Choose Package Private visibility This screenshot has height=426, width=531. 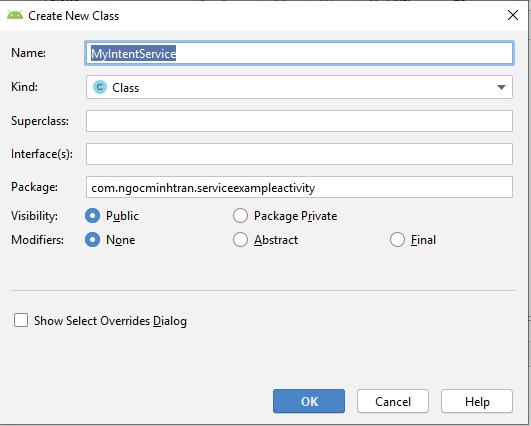point(240,216)
